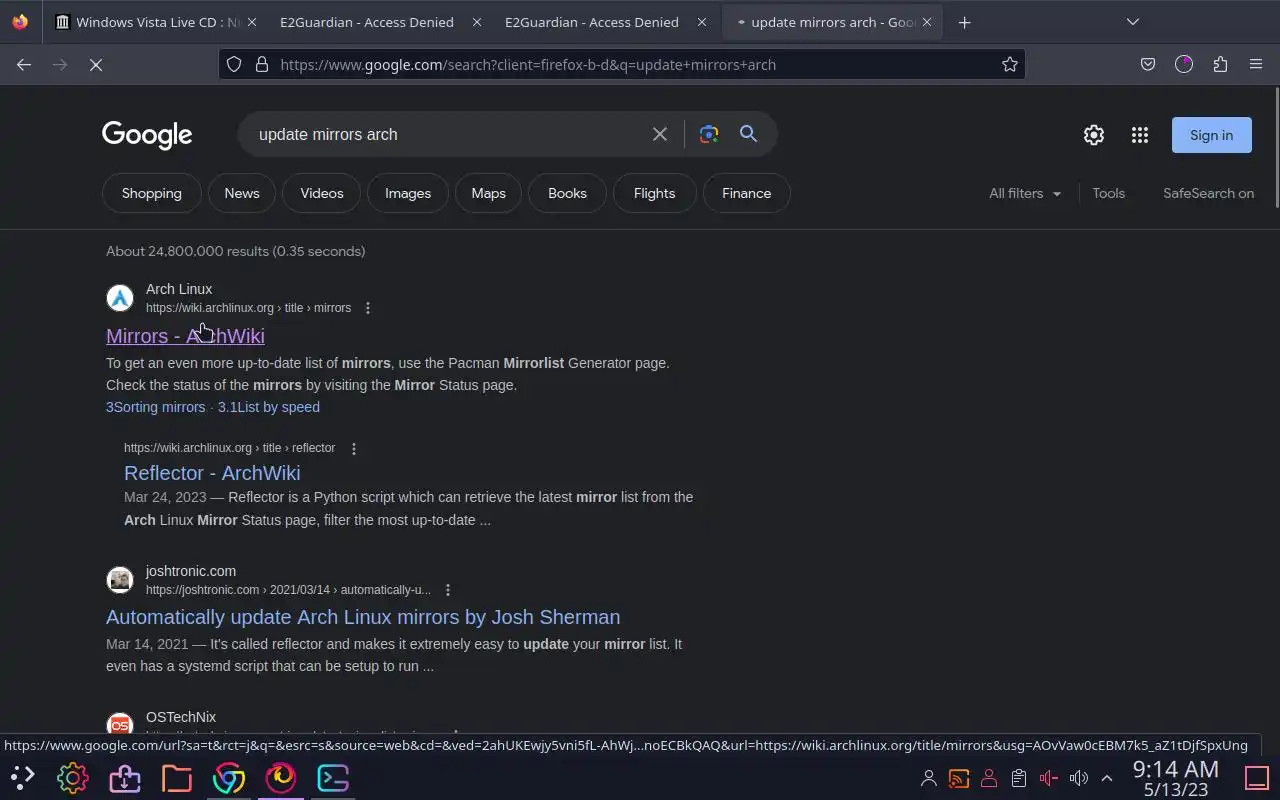Expand hidden system tray icons
The height and width of the screenshot is (800, 1280).
(x=1107, y=778)
